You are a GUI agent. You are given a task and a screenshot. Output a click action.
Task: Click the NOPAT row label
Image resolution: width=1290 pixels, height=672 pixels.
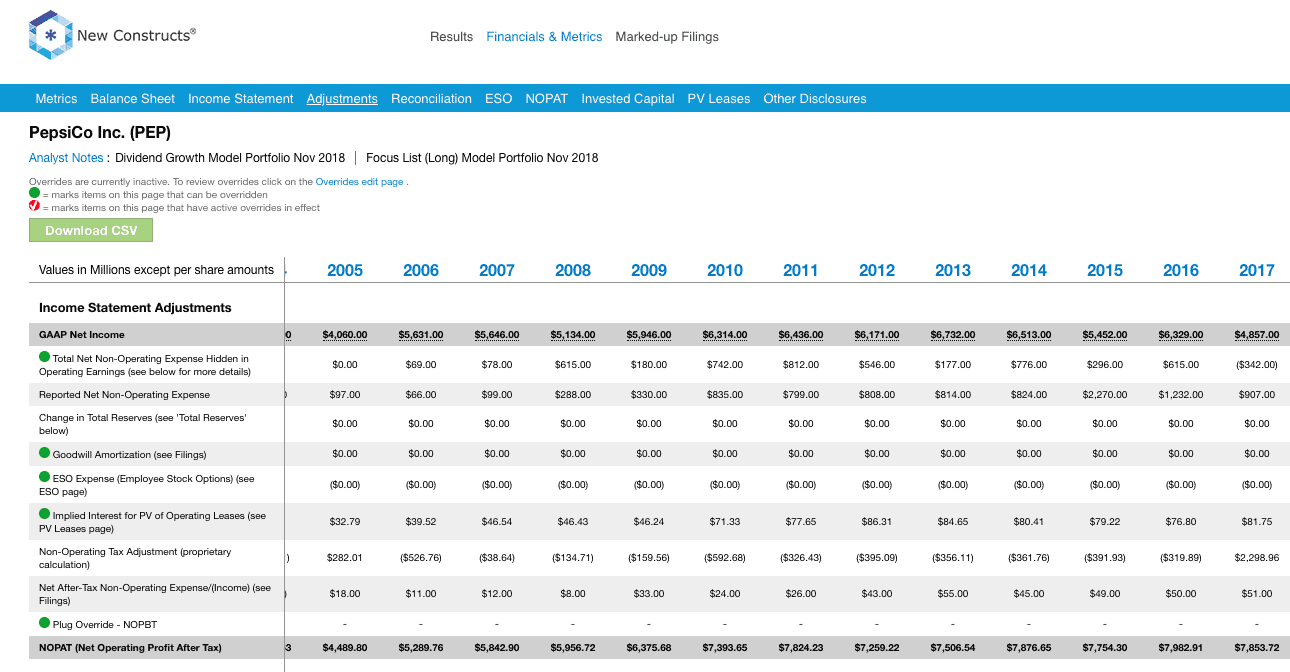[x=132, y=648]
